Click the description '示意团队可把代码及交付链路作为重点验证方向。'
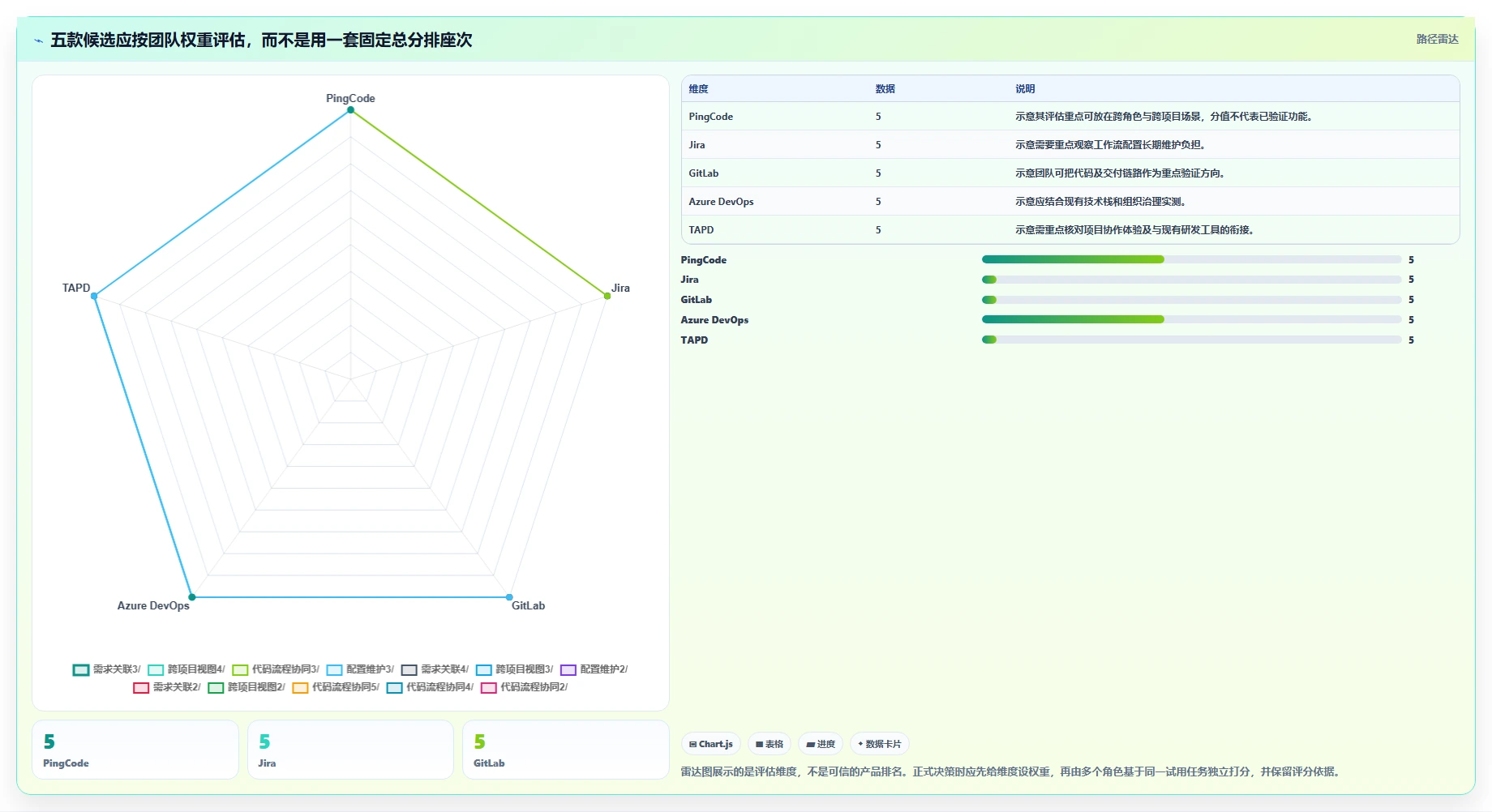Image resolution: width=1492 pixels, height=812 pixels. point(1121,173)
